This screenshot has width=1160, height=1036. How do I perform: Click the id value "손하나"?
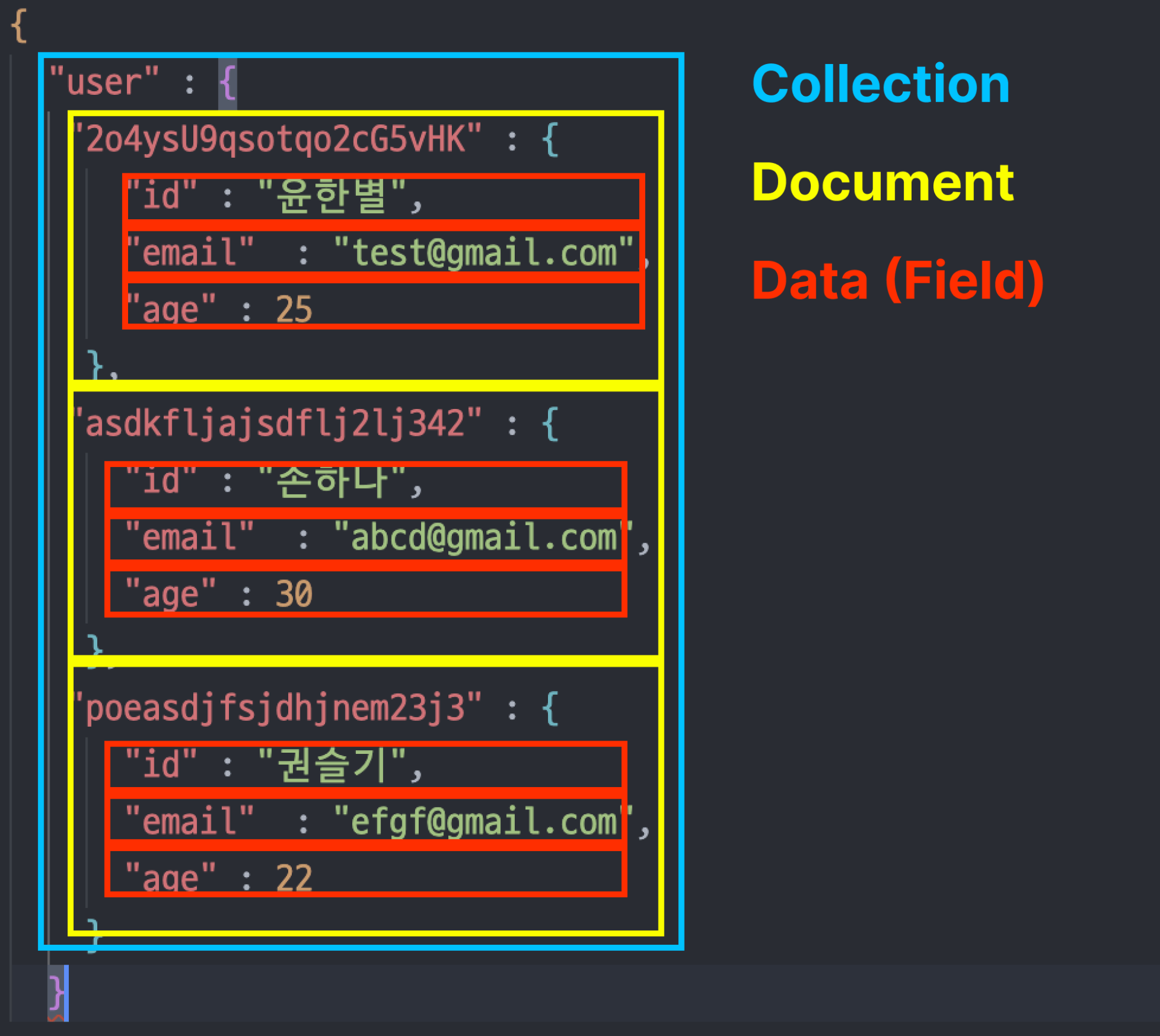click(x=332, y=481)
